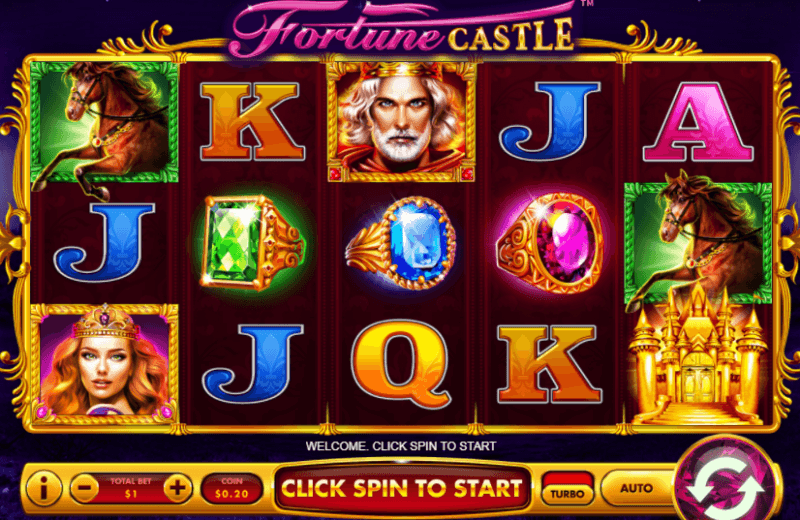Viewport: 800px width, 520px height.
Task: Open the Auto play options
Action: [636, 488]
